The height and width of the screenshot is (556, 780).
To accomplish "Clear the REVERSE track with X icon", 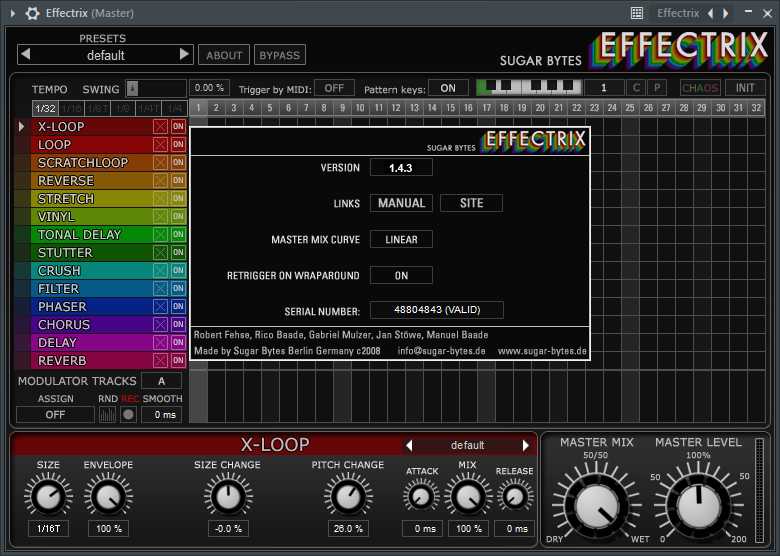I will tap(160, 181).
